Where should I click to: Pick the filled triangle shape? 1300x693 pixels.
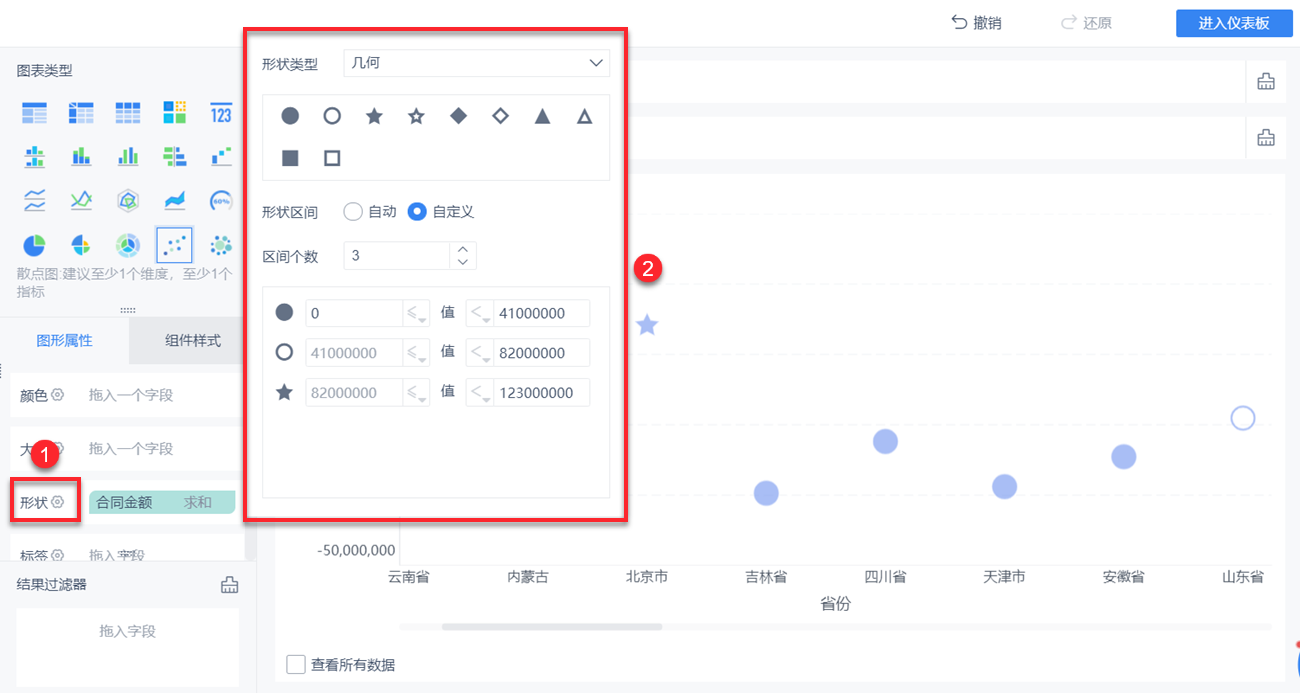coord(542,116)
